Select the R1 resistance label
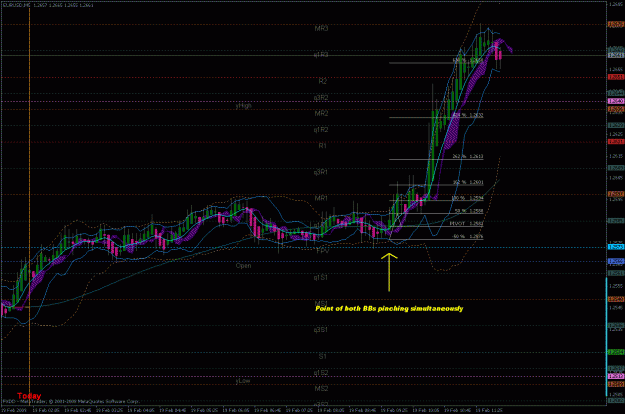The image size is (625, 414). coord(322,146)
